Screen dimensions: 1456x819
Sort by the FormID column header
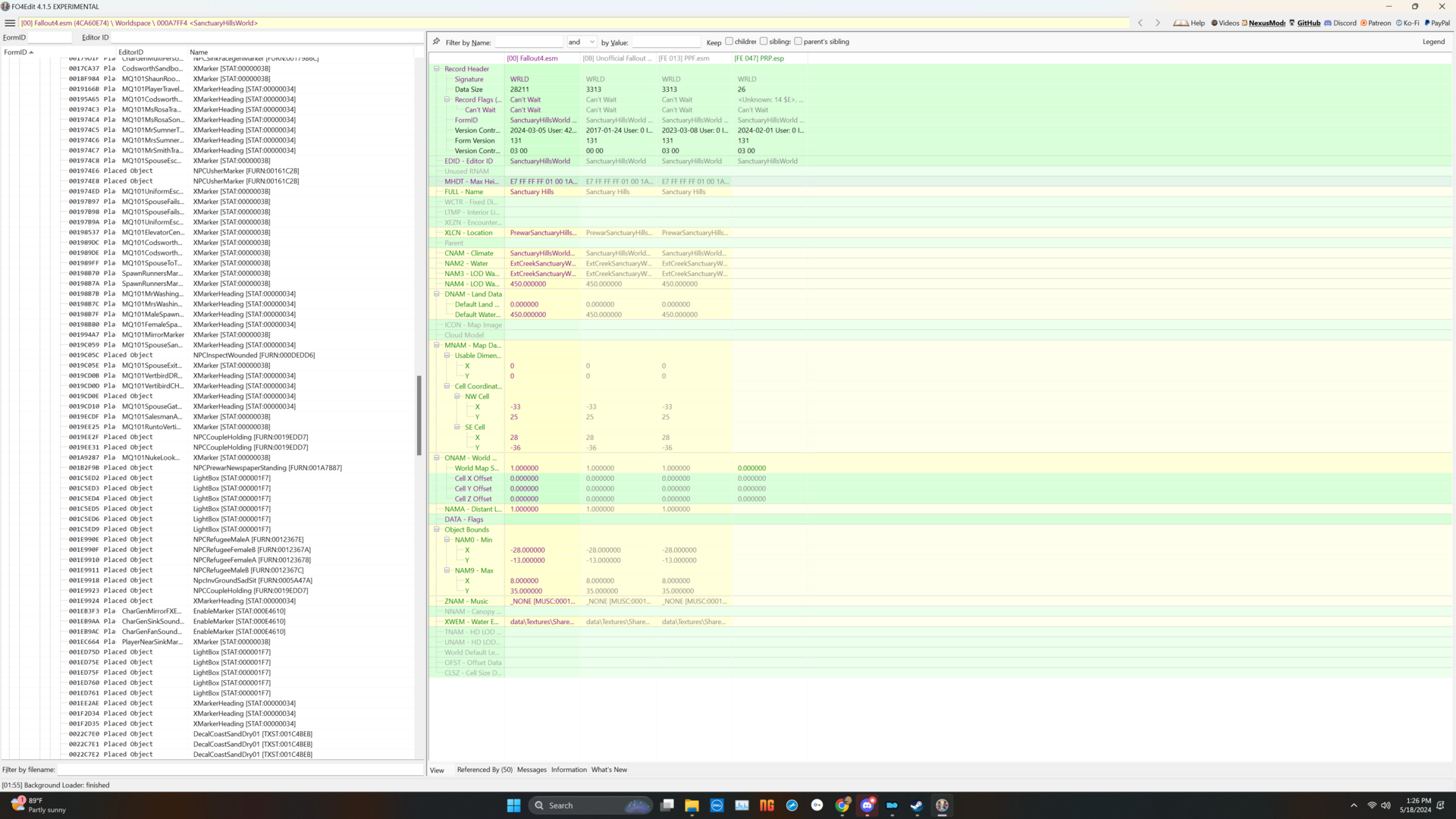tap(57, 52)
